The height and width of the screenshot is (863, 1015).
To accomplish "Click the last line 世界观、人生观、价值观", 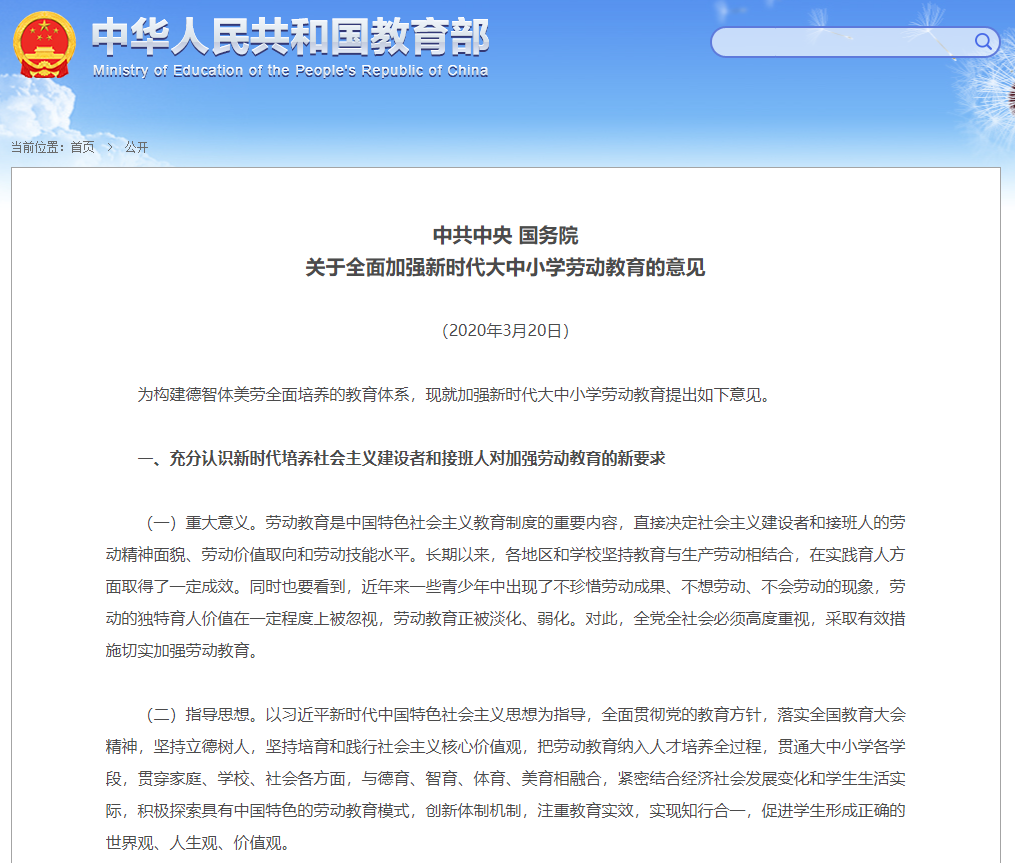I will coord(197,842).
